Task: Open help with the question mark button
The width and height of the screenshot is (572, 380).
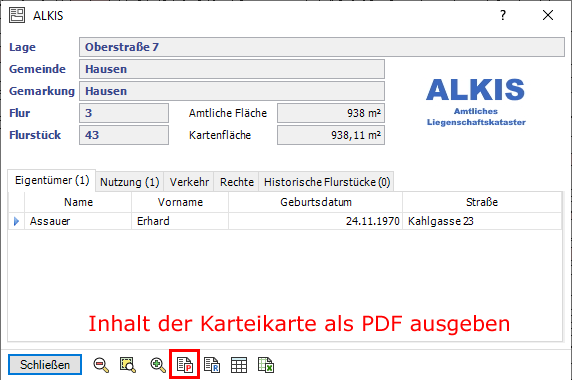Action: coord(503,15)
